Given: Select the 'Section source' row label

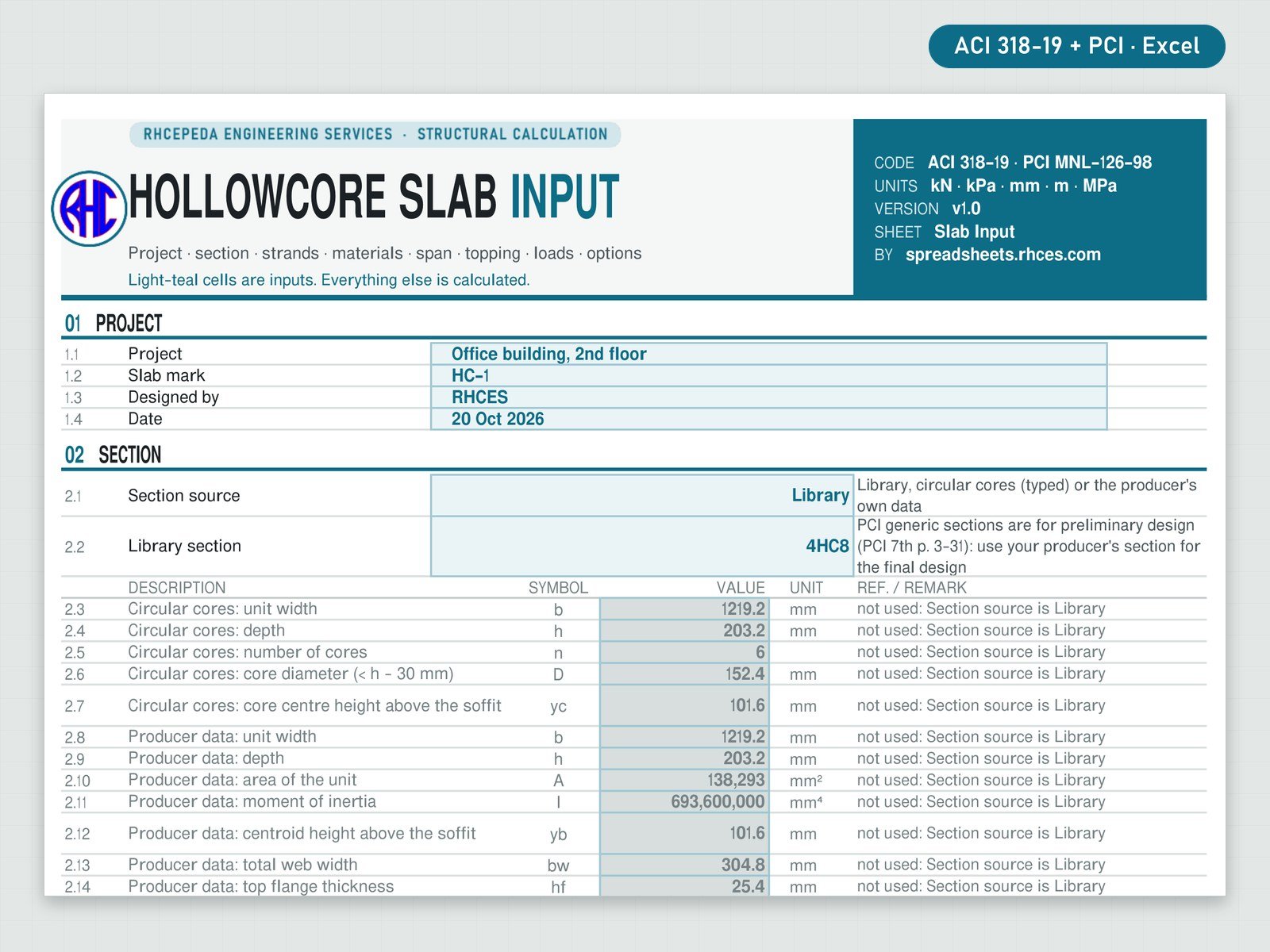Looking at the screenshot, I should pos(184,496).
